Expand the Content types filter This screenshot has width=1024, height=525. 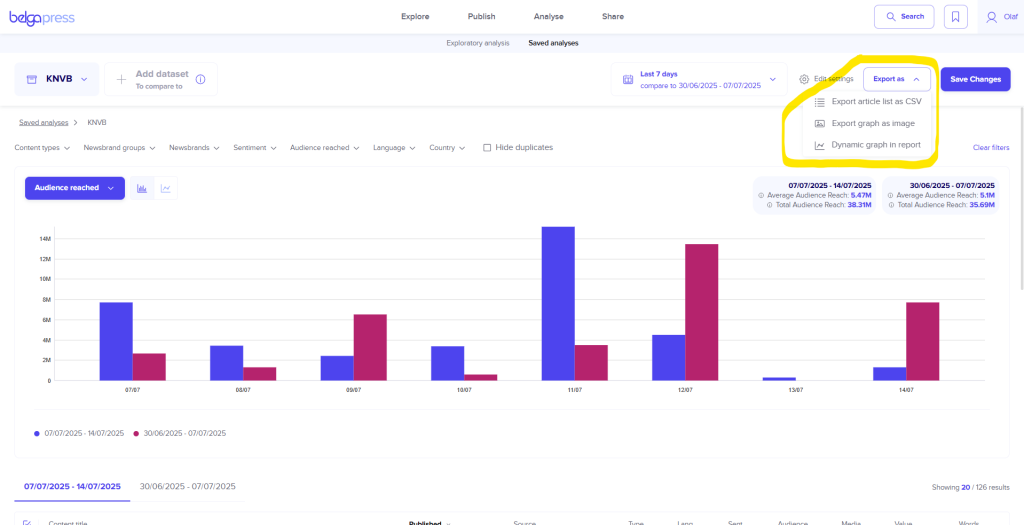click(42, 148)
